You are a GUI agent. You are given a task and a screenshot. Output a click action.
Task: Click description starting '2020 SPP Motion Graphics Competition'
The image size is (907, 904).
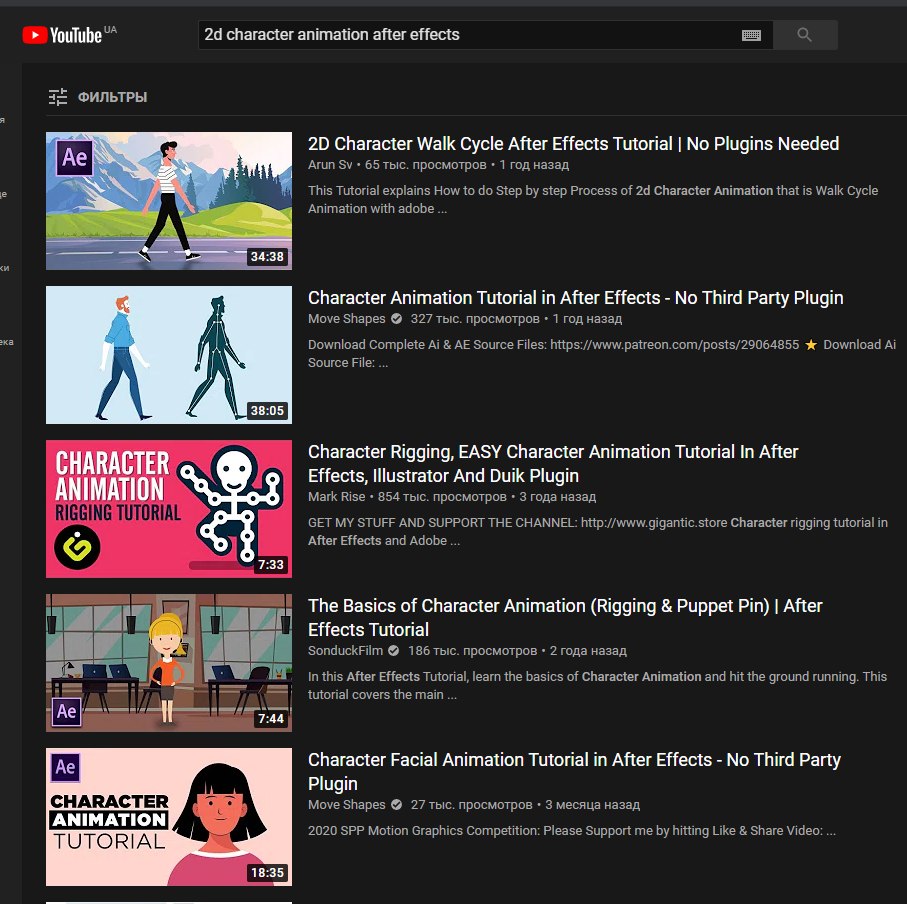pos(572,831)
